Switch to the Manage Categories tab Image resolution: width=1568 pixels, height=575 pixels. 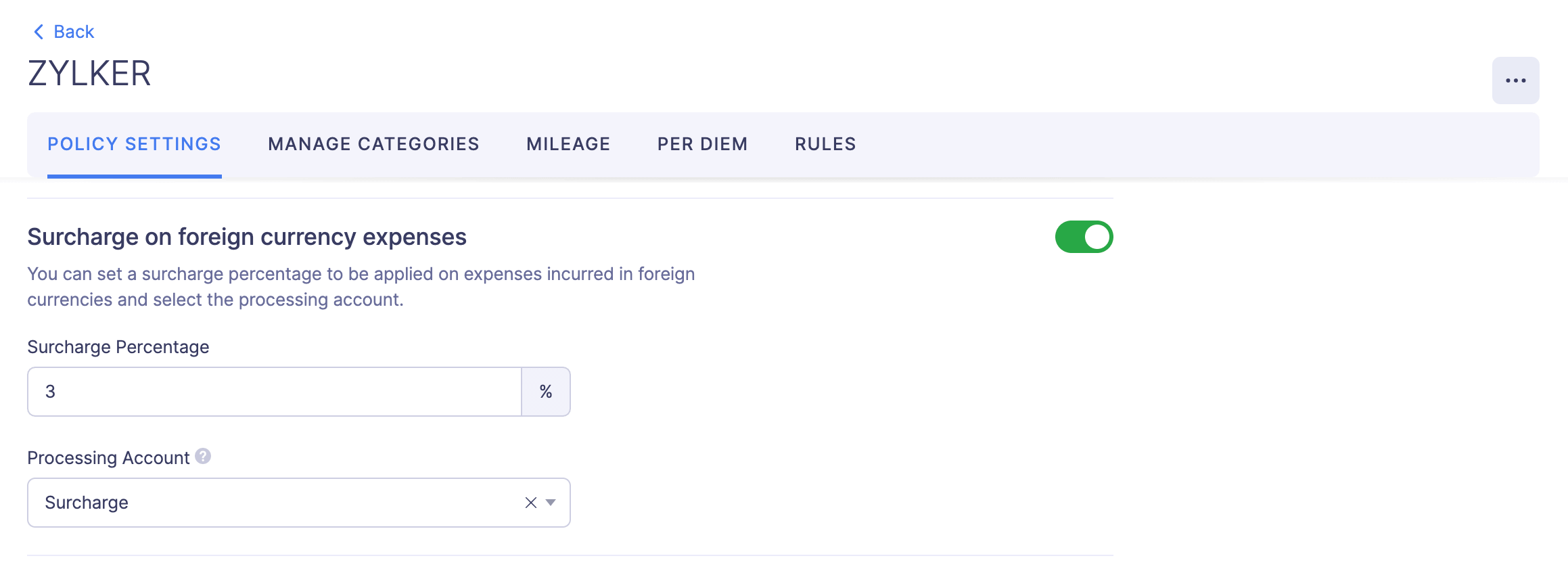click(x=373, y=143)
